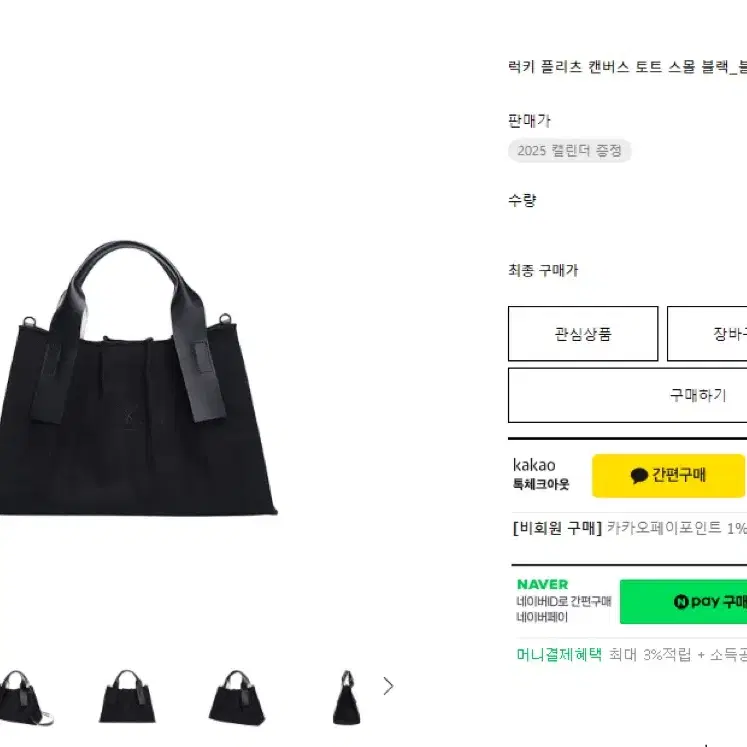Click the main black tote bag image

pyautogui.click(x=138, y=378)
